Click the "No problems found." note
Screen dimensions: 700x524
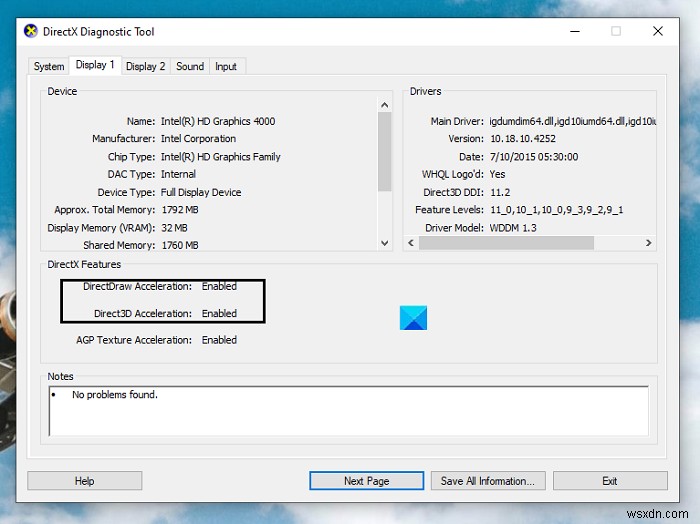coord(115,395)
